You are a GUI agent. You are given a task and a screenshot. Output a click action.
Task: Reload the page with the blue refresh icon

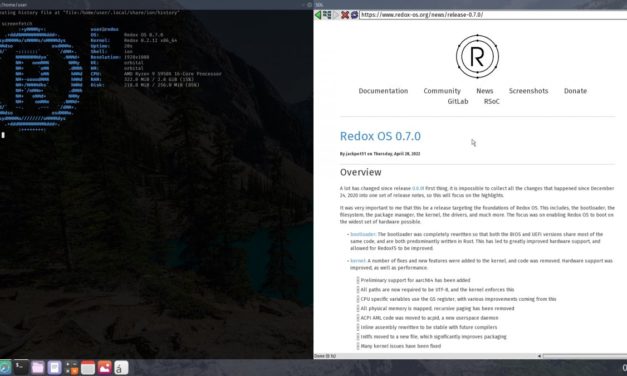pyautogui.click(x=354, y=15)
